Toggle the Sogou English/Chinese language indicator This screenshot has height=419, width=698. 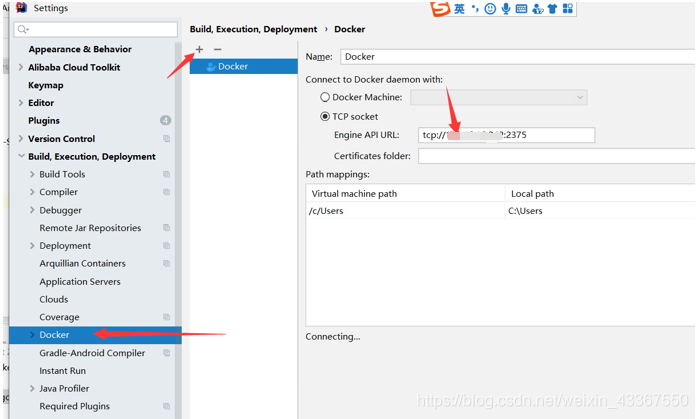coord(459,8)
